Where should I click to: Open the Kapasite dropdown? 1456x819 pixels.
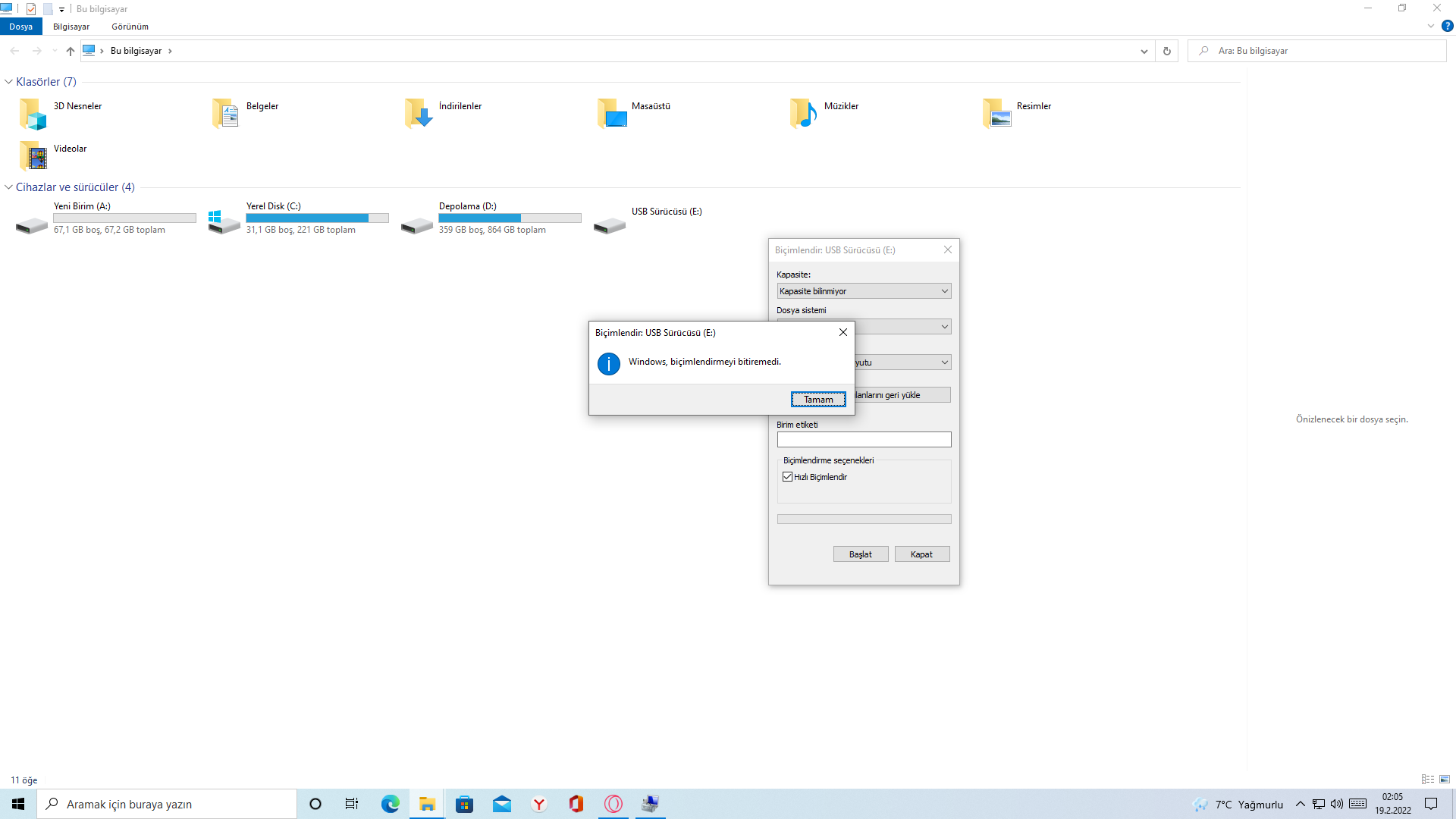(864, 291)
